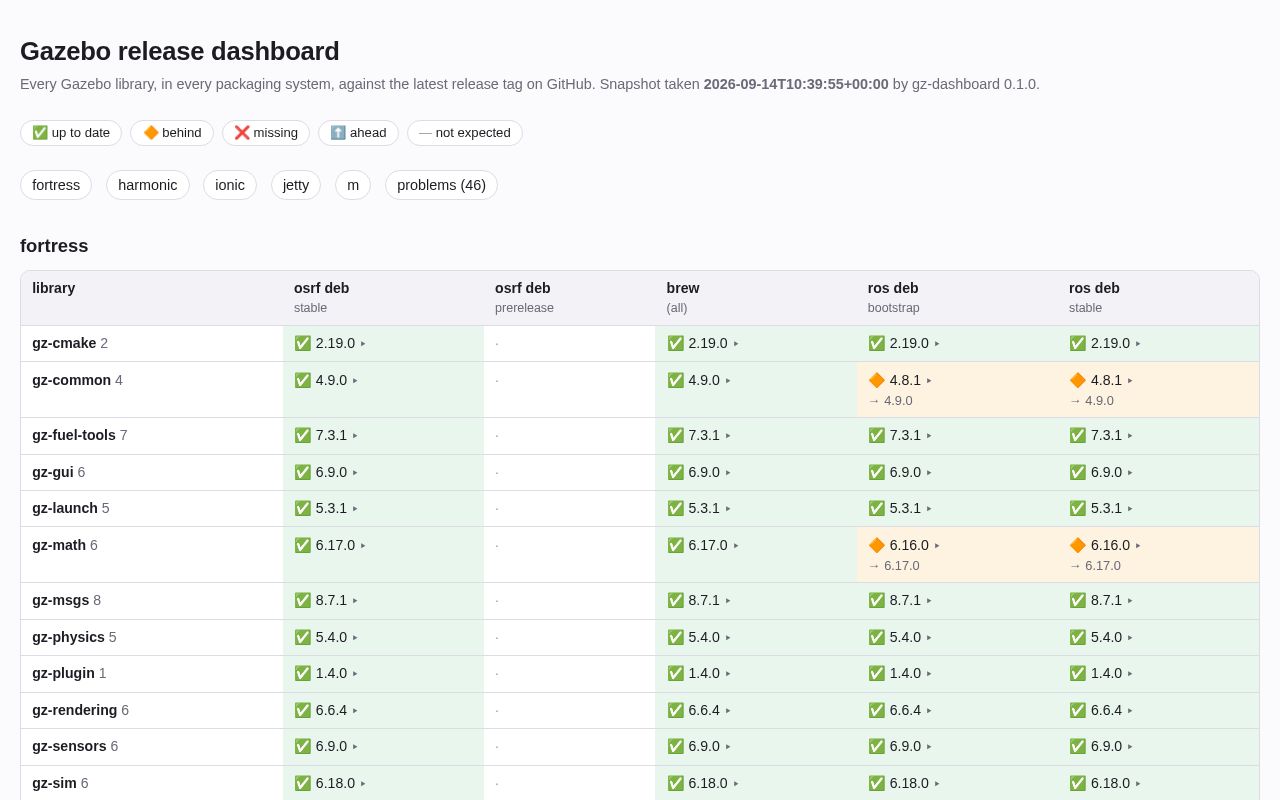Click the gz-common library name
Screen dimensions: 1280x800
[71, 380]
